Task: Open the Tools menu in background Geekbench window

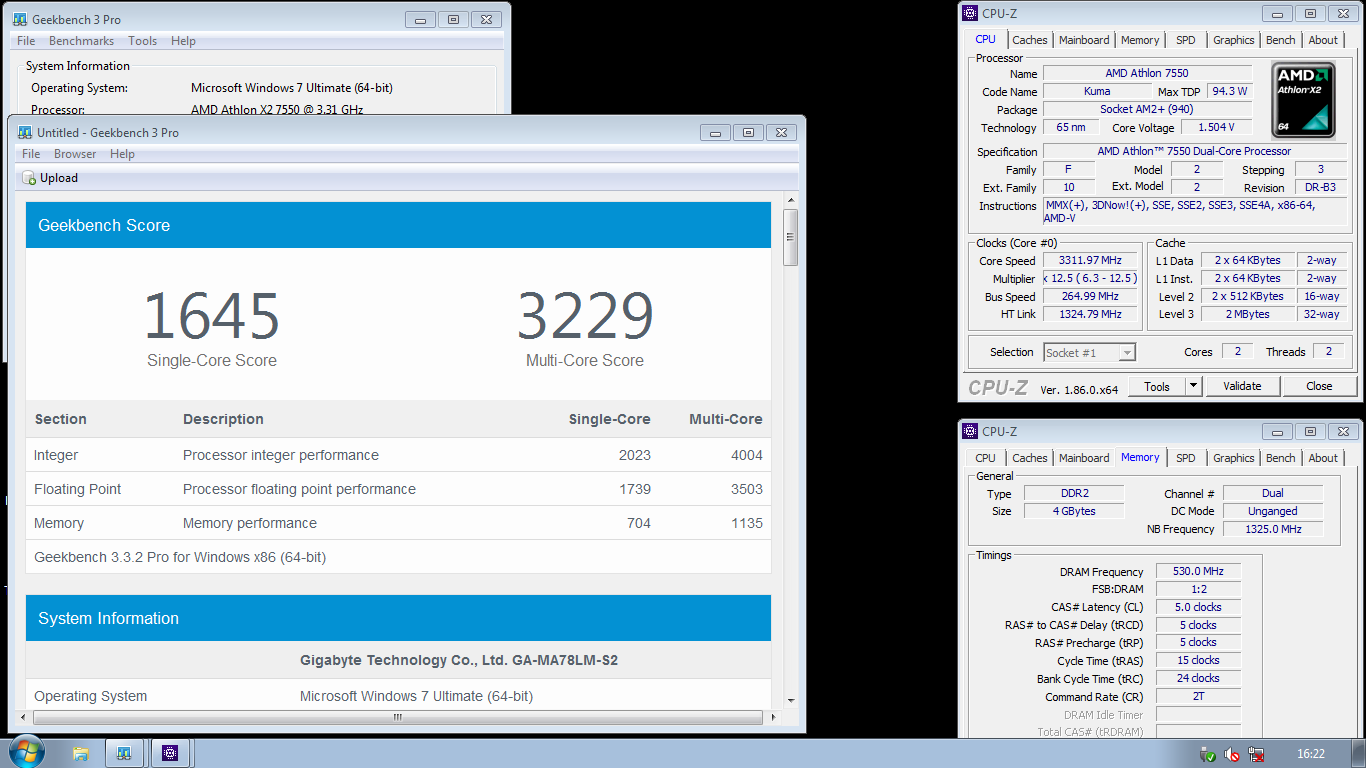Action: [x=142, y=41]
